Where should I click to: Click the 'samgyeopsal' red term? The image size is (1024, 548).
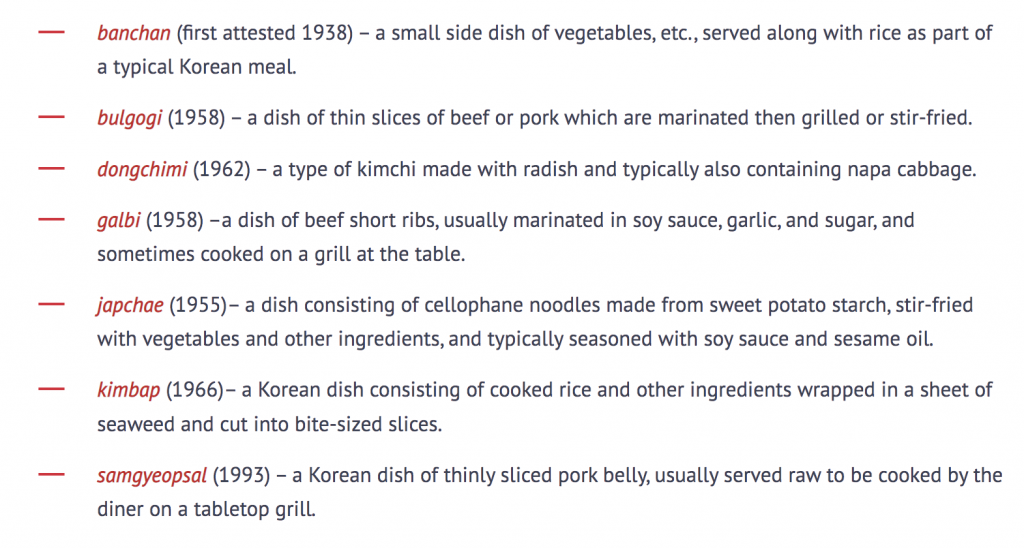point(152,475)
